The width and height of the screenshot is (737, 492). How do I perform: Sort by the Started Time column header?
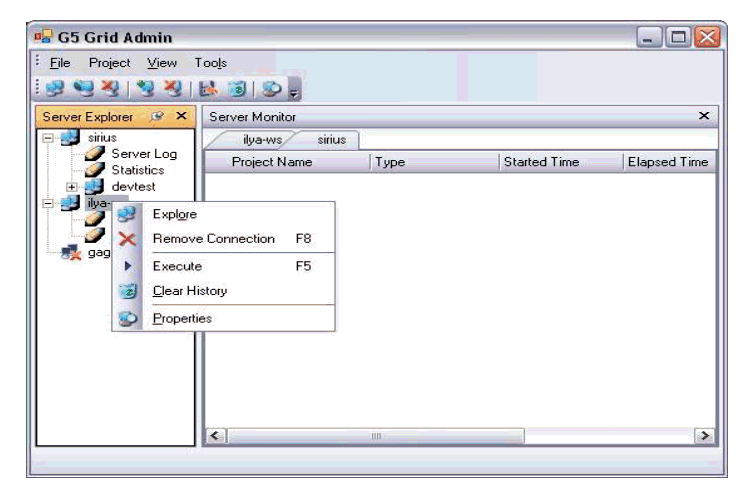[x=540, y=162]
